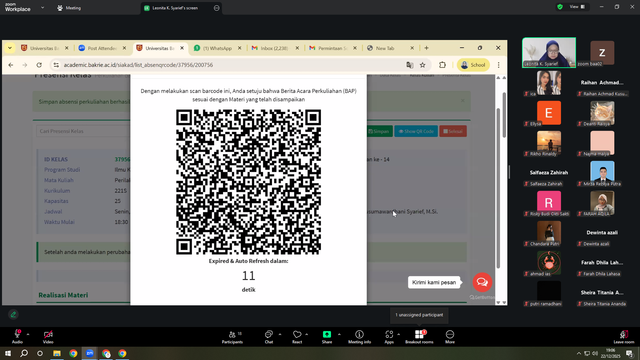This screenshot has height=360, width=640.
Task: Open the React emoji menu
Action: tap(297, 337)
